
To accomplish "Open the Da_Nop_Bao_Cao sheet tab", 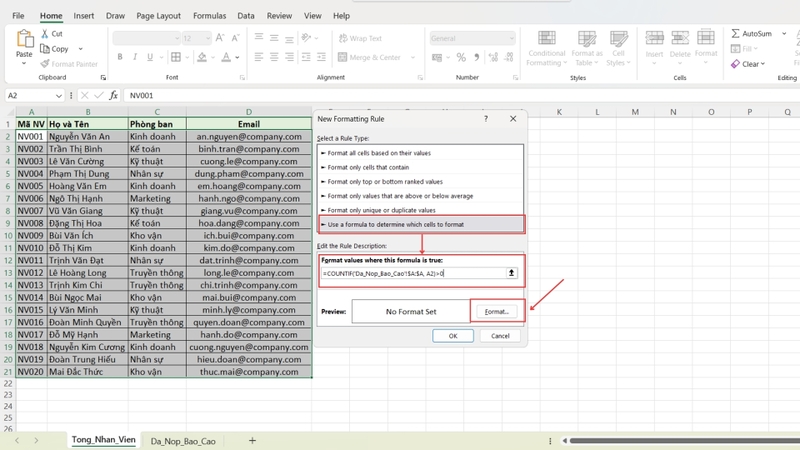I will (x=183, y=441).
